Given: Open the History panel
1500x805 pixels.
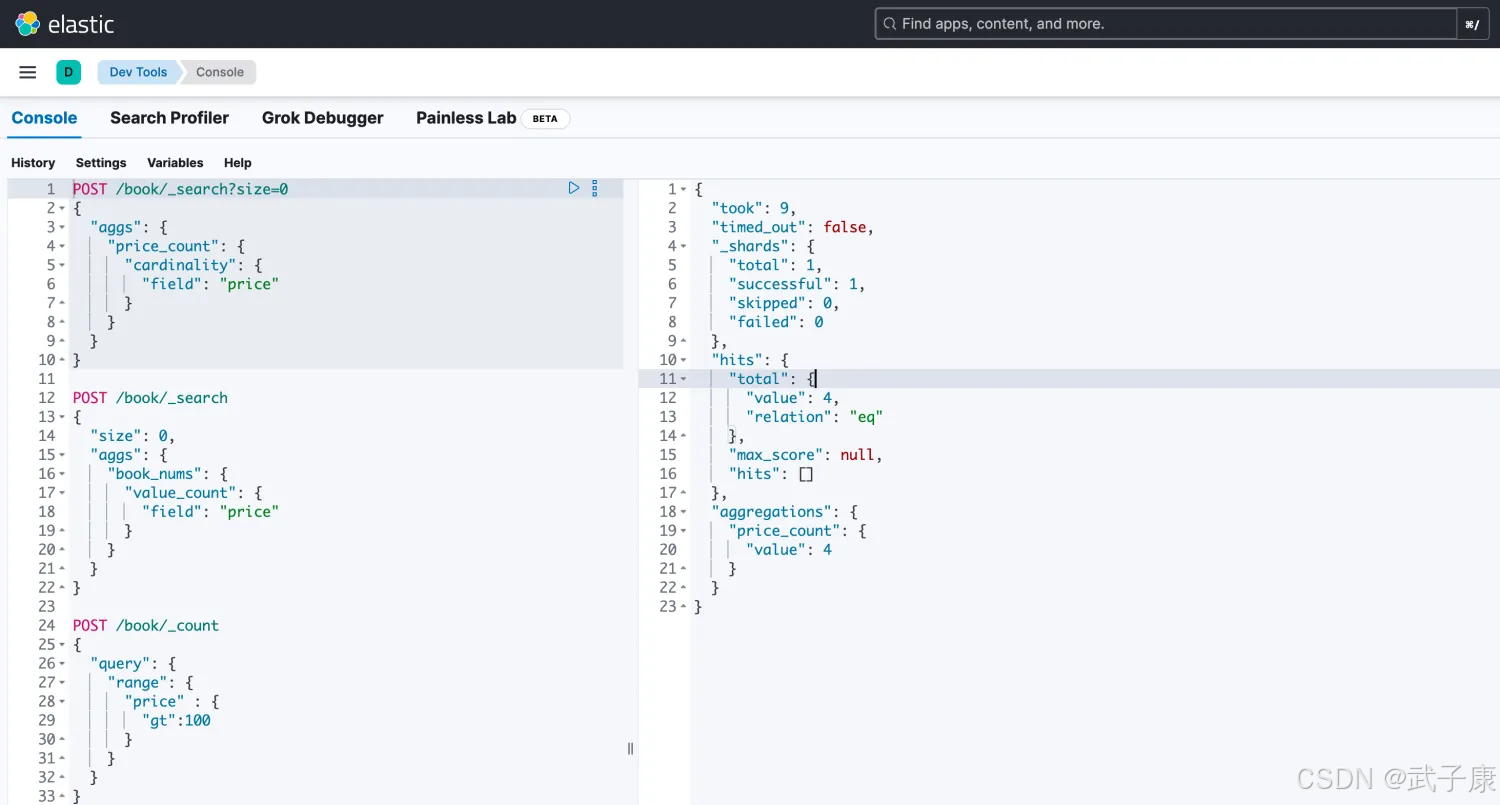Looking at the screenshot, I should (x=33, y=163).
